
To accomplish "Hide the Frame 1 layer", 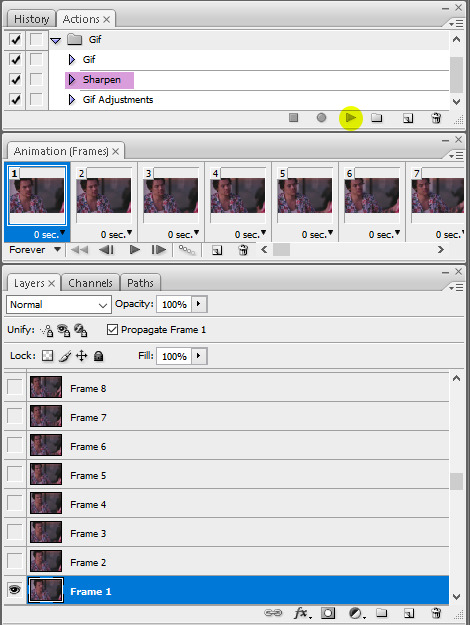I will [15, 590].
